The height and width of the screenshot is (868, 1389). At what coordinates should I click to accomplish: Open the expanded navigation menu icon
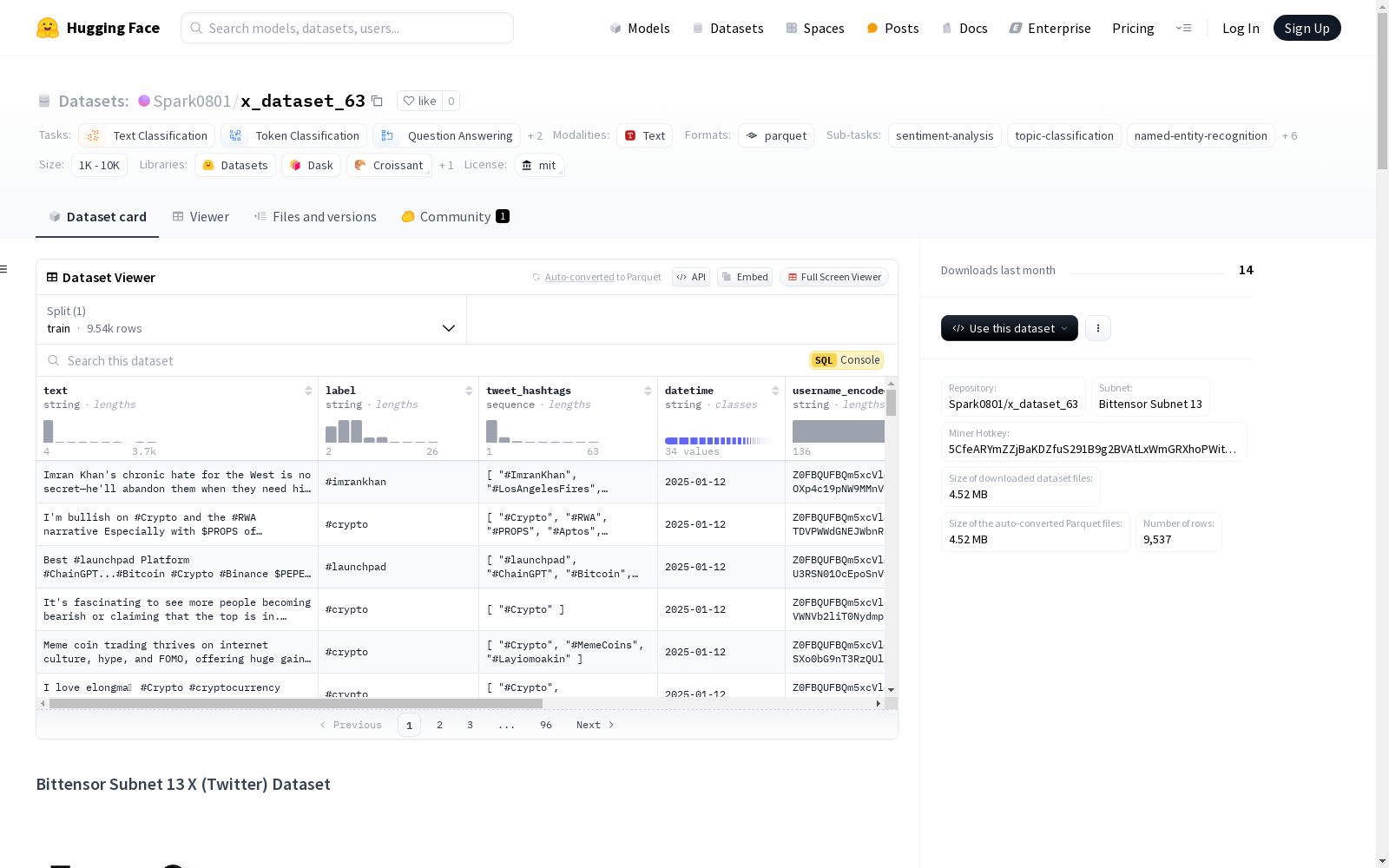pos(1183,28)
